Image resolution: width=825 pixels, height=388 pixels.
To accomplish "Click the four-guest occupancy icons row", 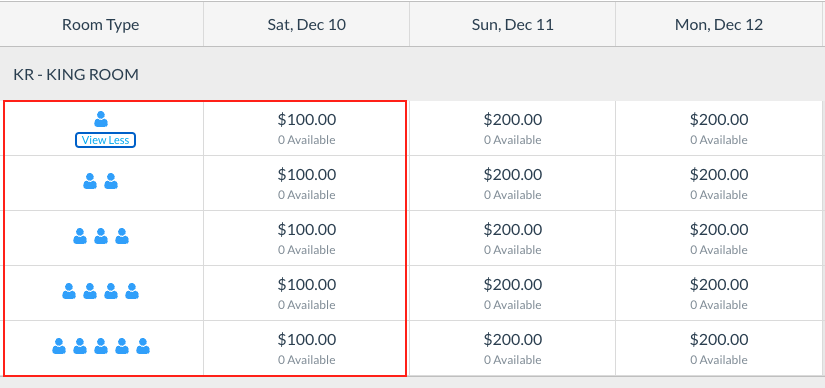I will point(100,291).
